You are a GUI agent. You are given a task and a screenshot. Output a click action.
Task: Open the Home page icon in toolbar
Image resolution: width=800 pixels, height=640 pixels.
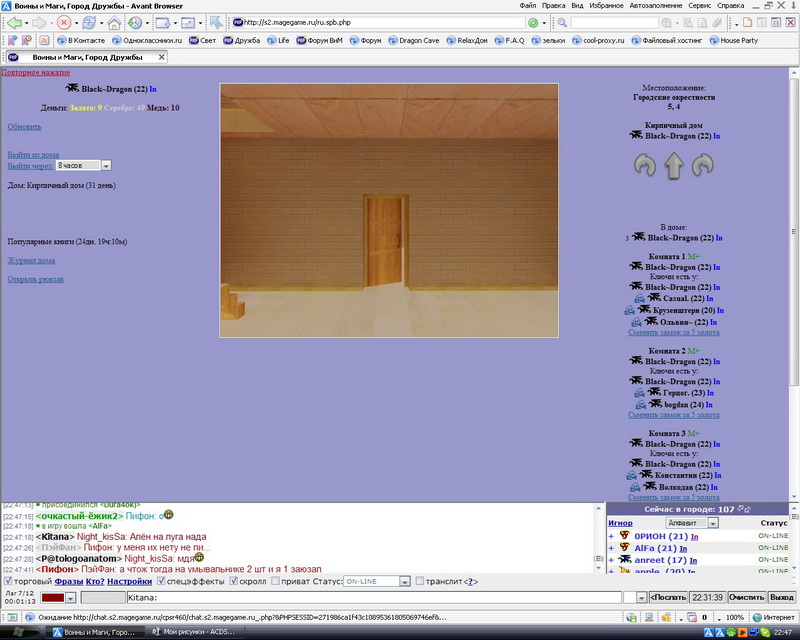[x=114, y=23]
